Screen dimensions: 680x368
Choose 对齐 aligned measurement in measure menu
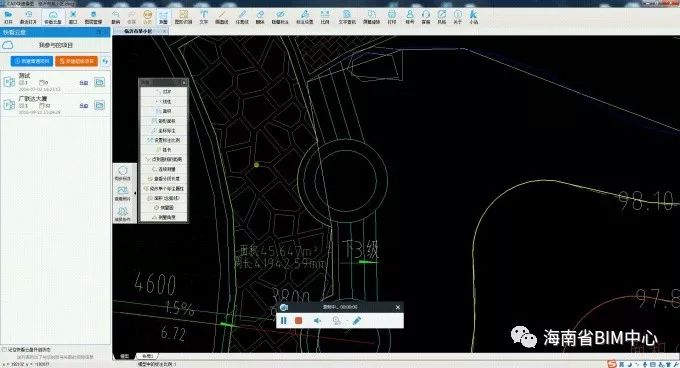click(x=164, y=92)
